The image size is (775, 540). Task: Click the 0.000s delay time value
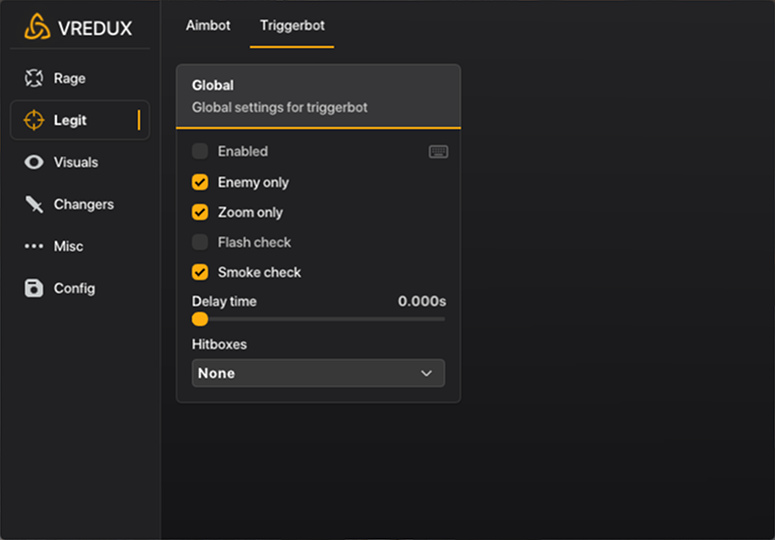pos(421,301)
